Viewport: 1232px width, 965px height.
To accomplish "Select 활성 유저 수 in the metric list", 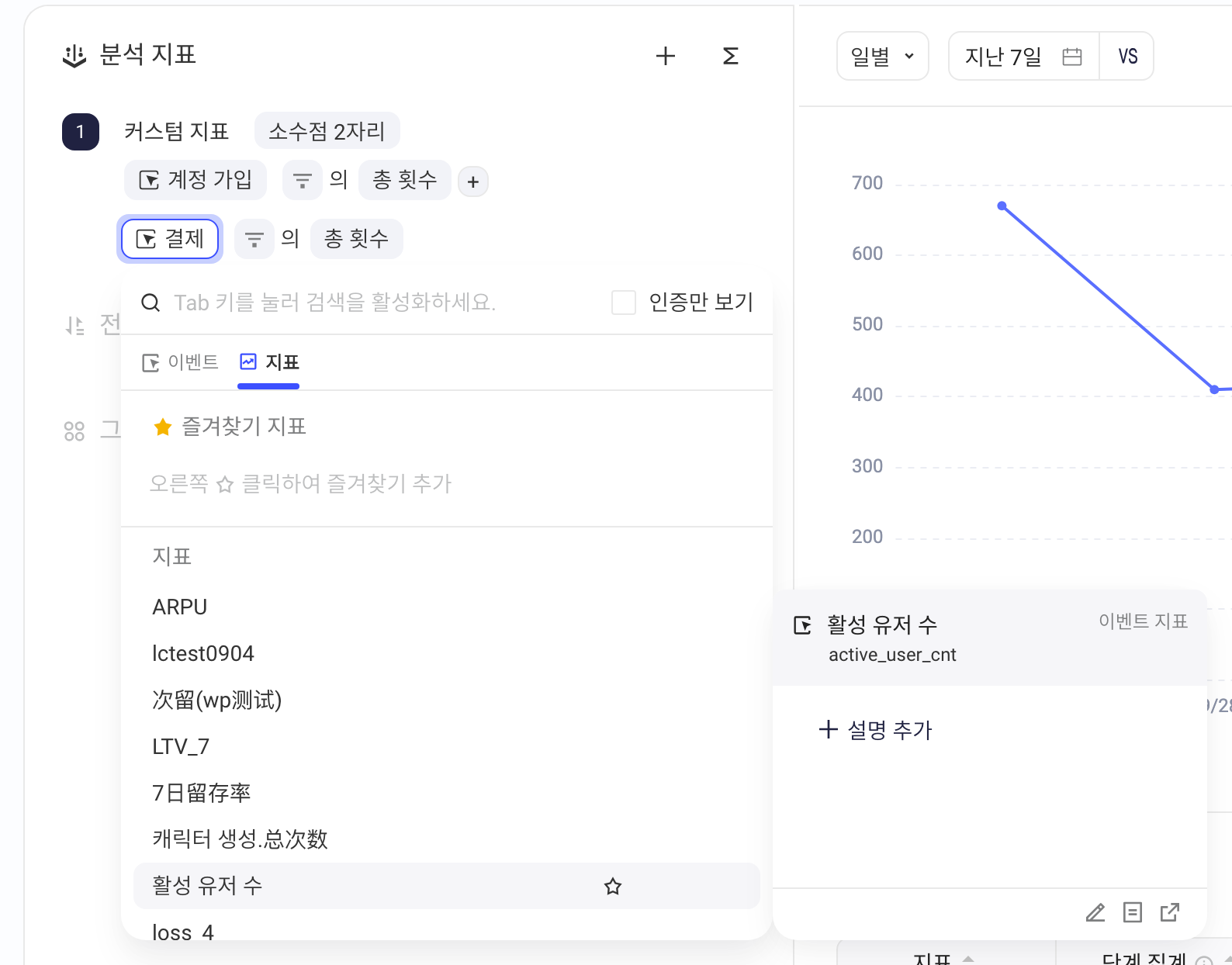I will point(447,886).
